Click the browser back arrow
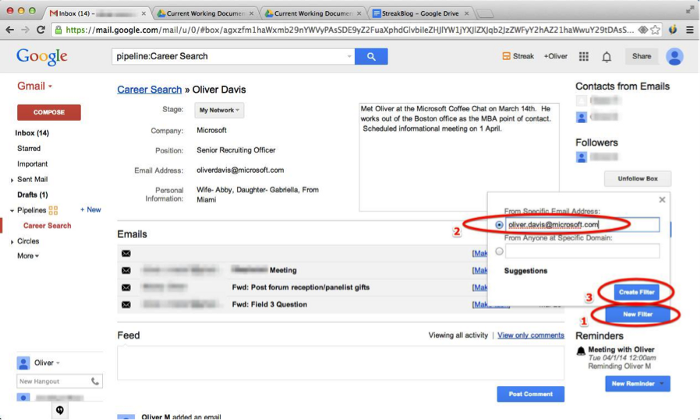This screenshot has width=700, height=420. pos(9,30)
